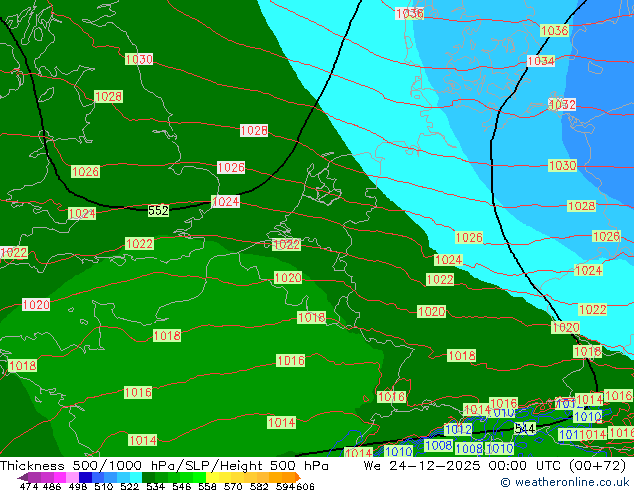Click the cyan legend swatch above 522

pos(136,477)
